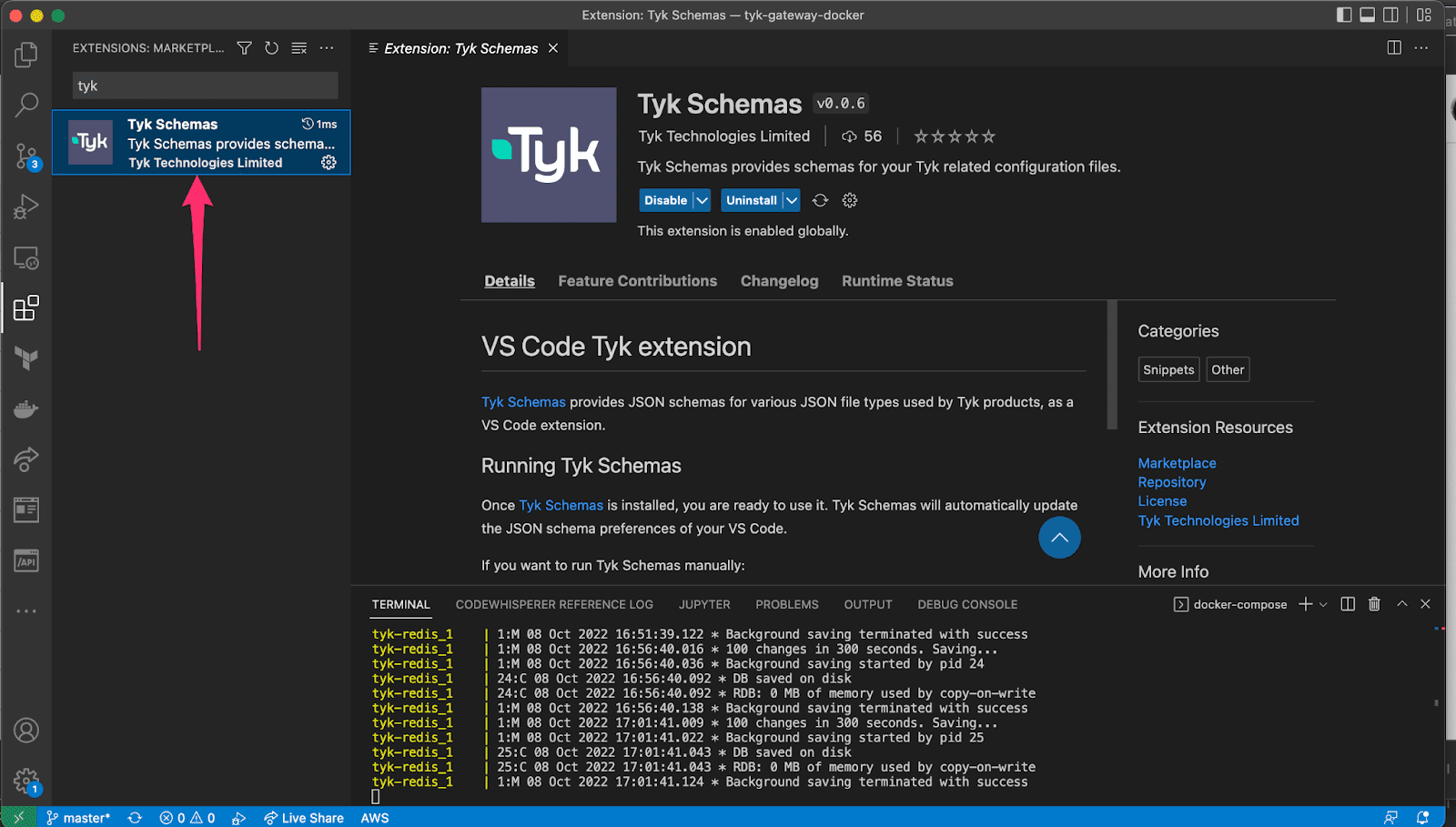1456x827 pixels.
Task: Select the Runtime Status tab
Action: pos(896,280)
